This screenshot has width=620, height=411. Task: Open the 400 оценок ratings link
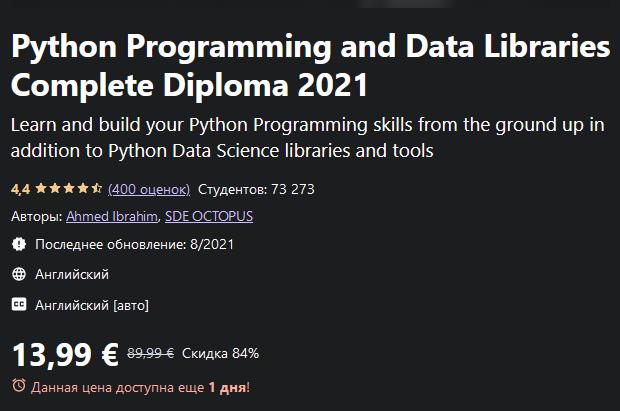[x=148, y=188]
